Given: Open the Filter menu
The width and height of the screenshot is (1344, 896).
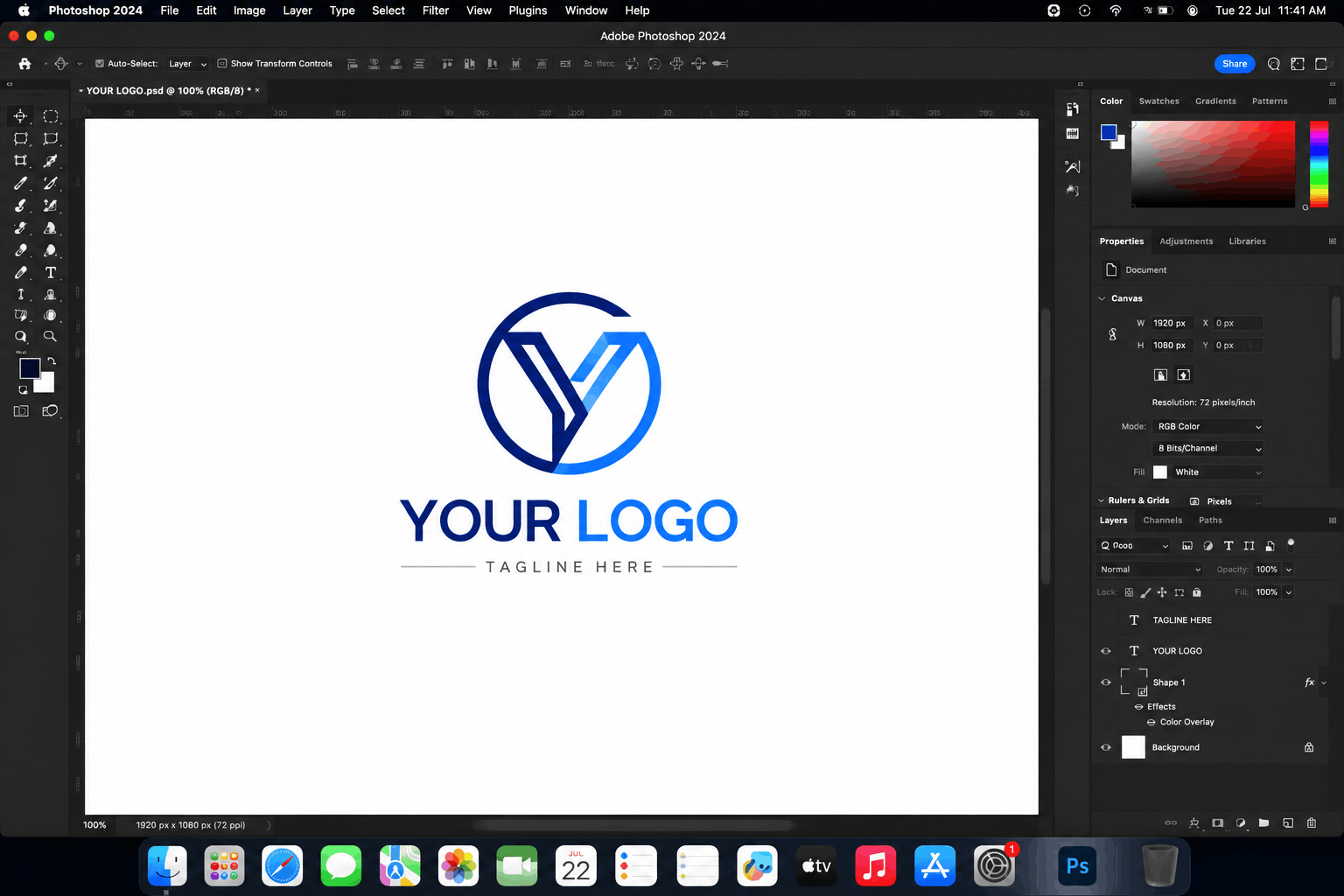Looking at the screenshot, I should 436,10.
